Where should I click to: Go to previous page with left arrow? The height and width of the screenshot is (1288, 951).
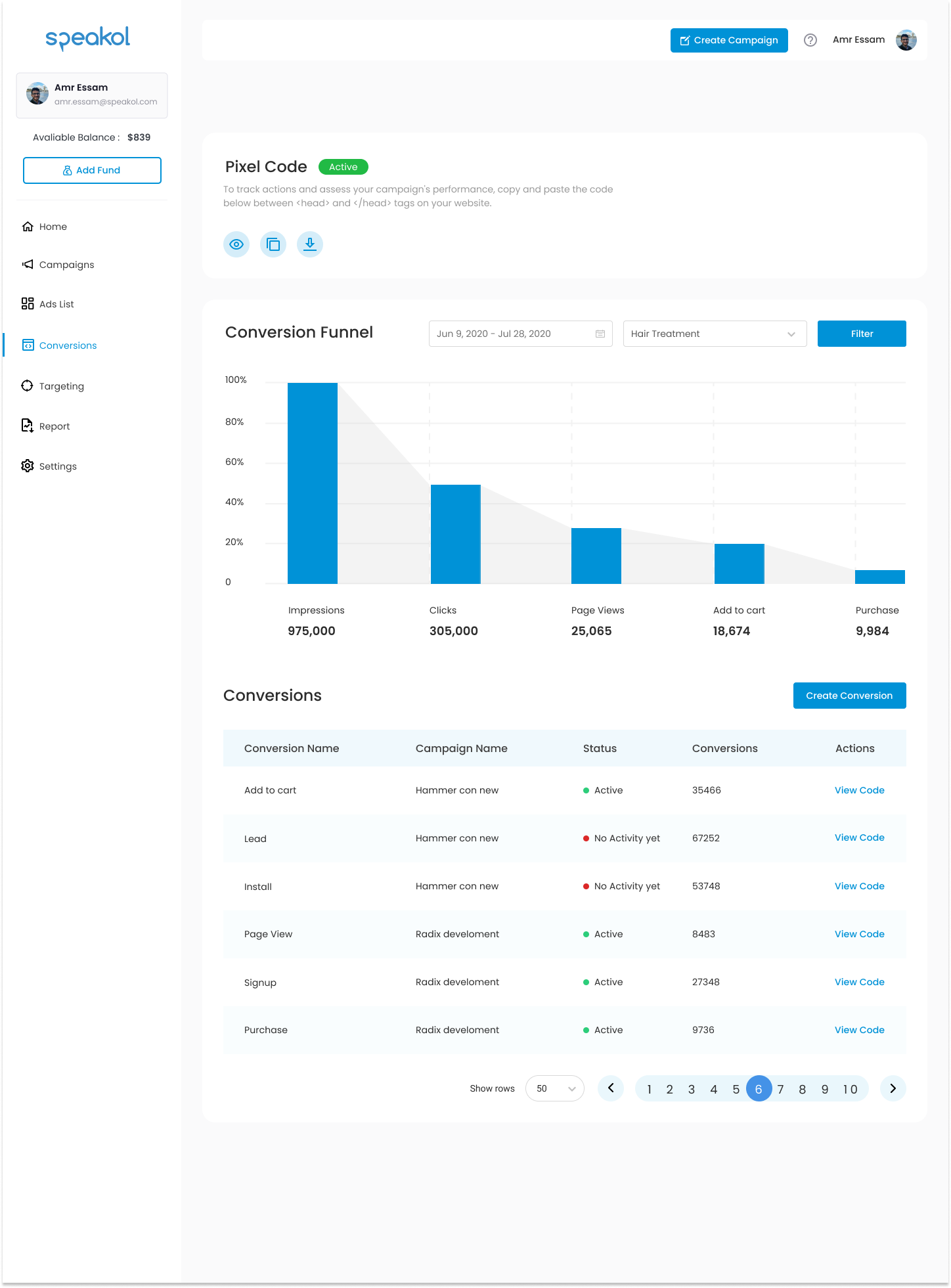tap(611, 1088)
